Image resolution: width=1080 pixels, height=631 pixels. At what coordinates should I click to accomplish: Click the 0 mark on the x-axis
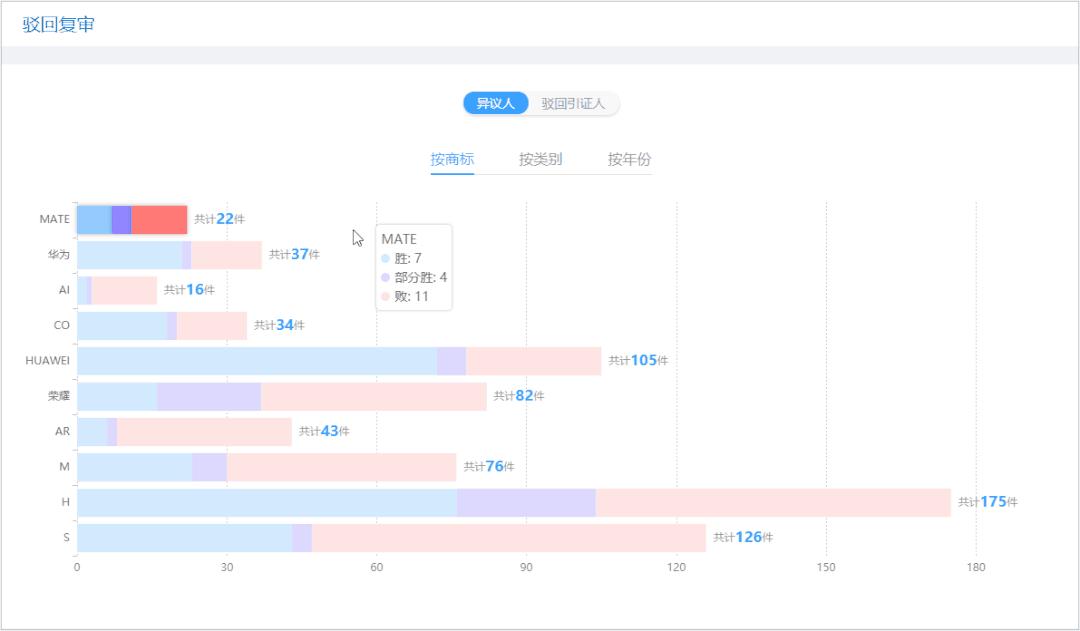[77, 566]
